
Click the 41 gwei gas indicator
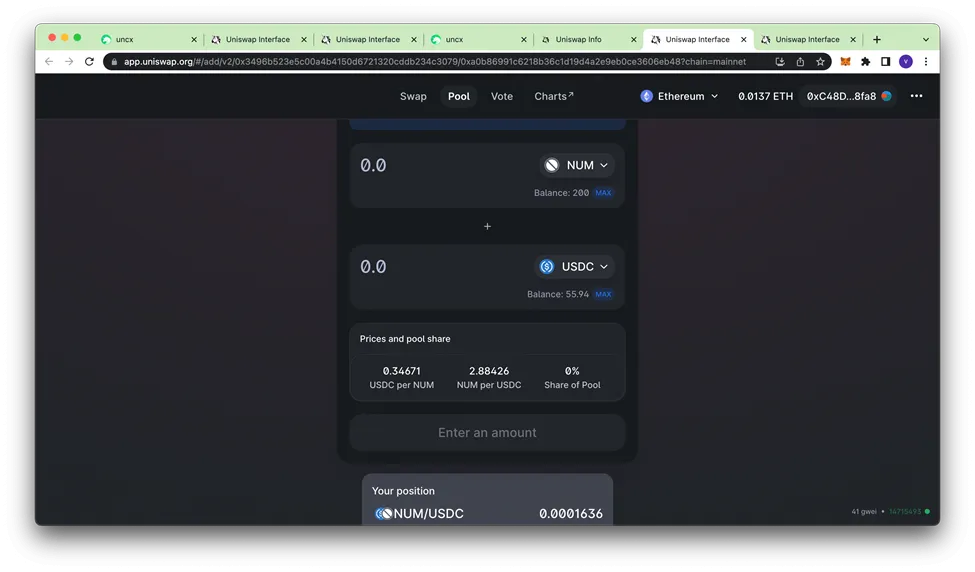tap(864, 512)
